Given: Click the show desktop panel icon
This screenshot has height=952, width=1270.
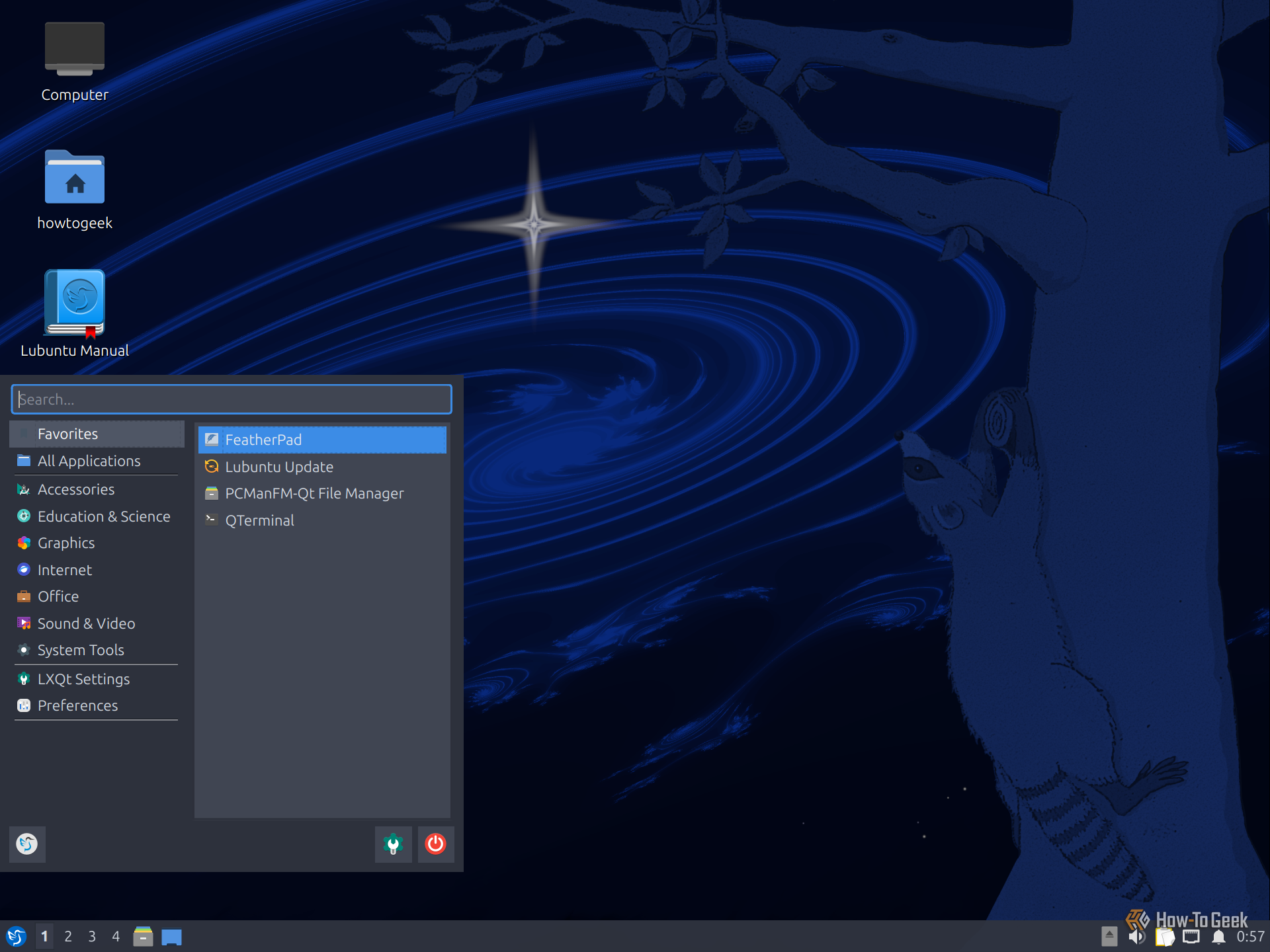Looking at the screenshot, I should [172, 937].
